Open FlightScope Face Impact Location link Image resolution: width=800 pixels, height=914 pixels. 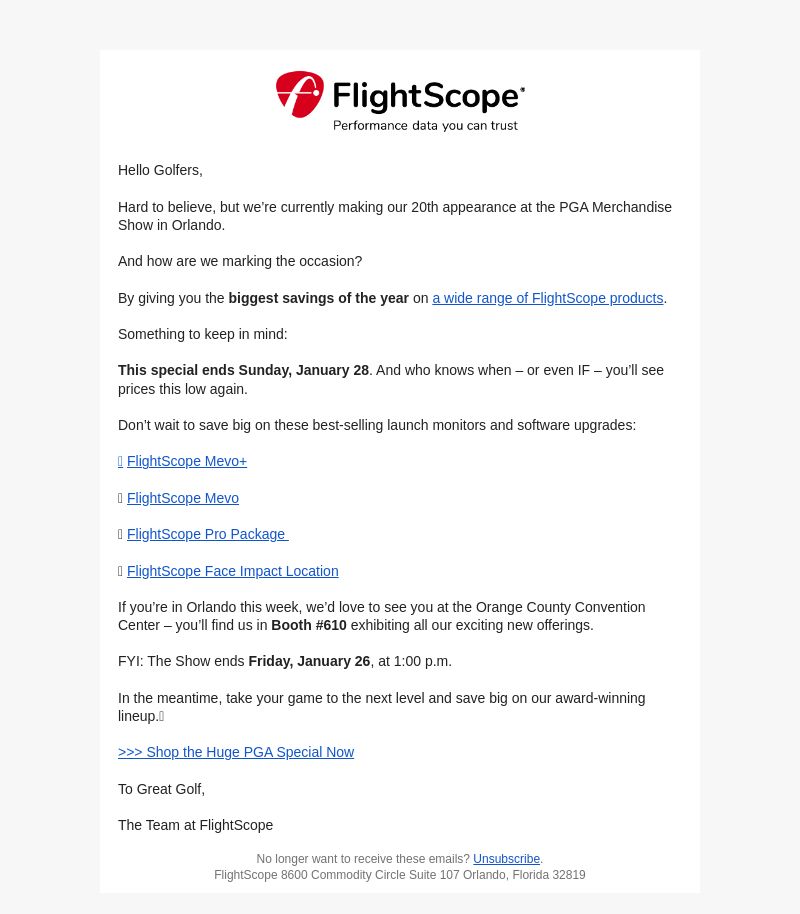click(233, 571)
